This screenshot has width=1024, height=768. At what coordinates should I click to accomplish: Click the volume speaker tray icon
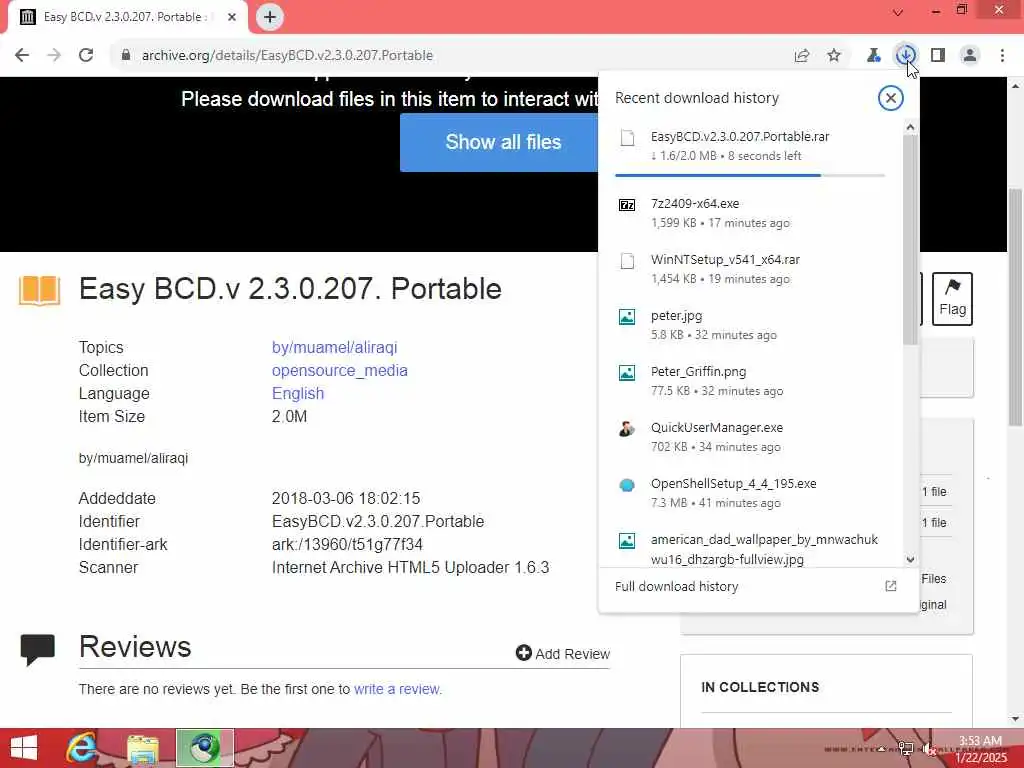(931, 748)
